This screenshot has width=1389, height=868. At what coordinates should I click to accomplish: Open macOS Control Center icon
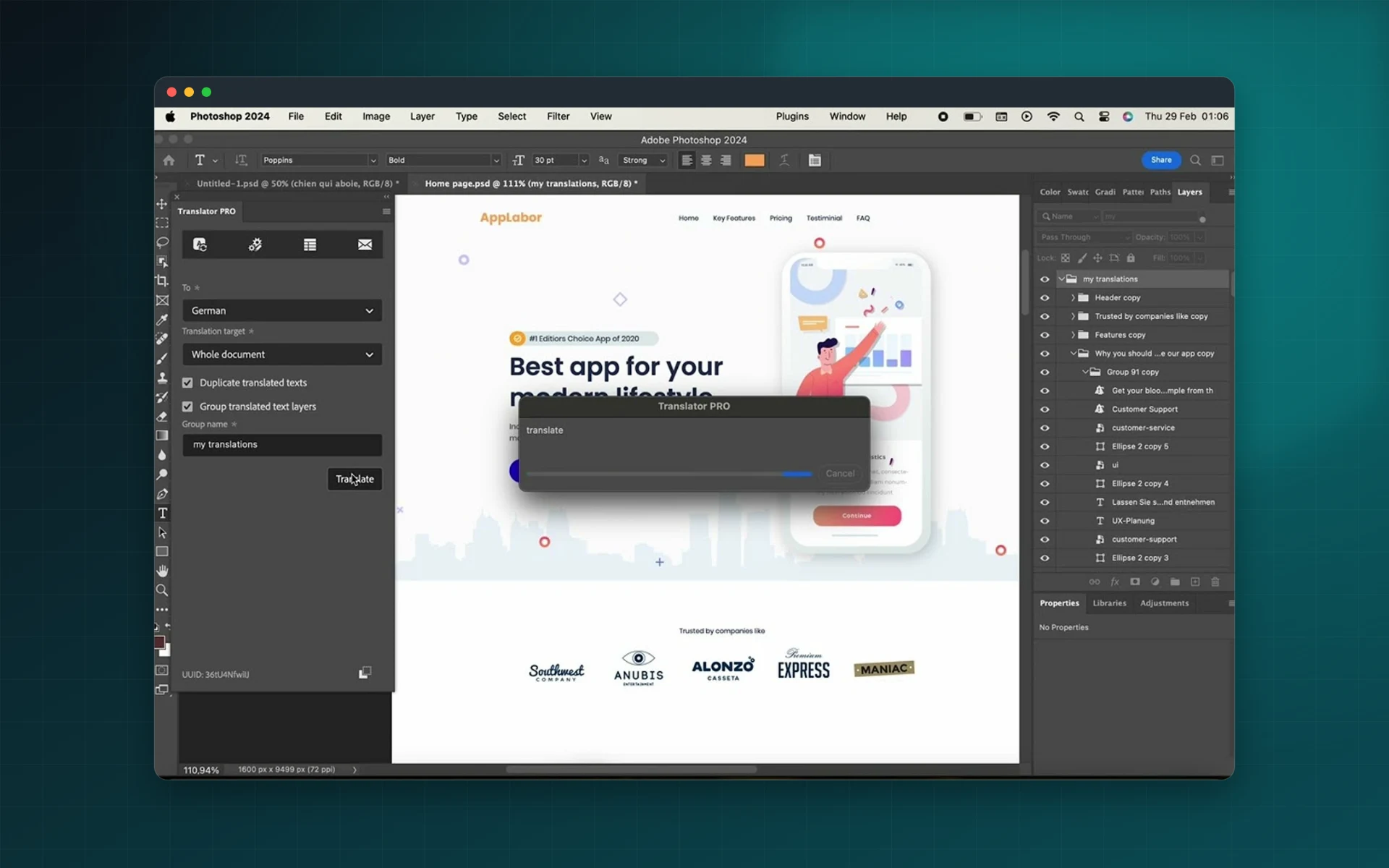tap(1104, 116)
